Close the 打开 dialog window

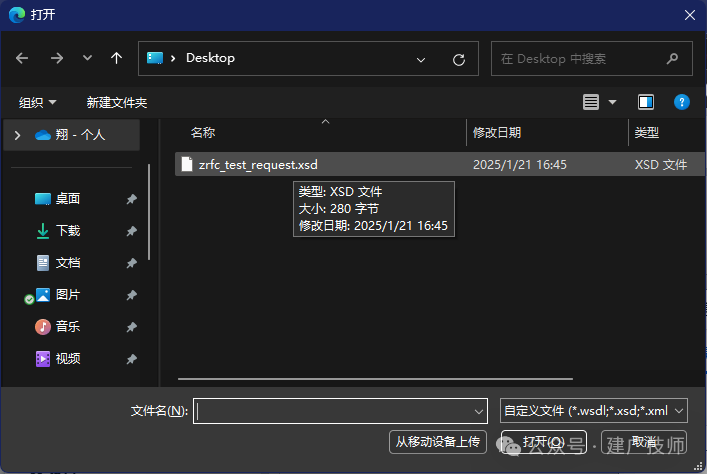[689, 15]
